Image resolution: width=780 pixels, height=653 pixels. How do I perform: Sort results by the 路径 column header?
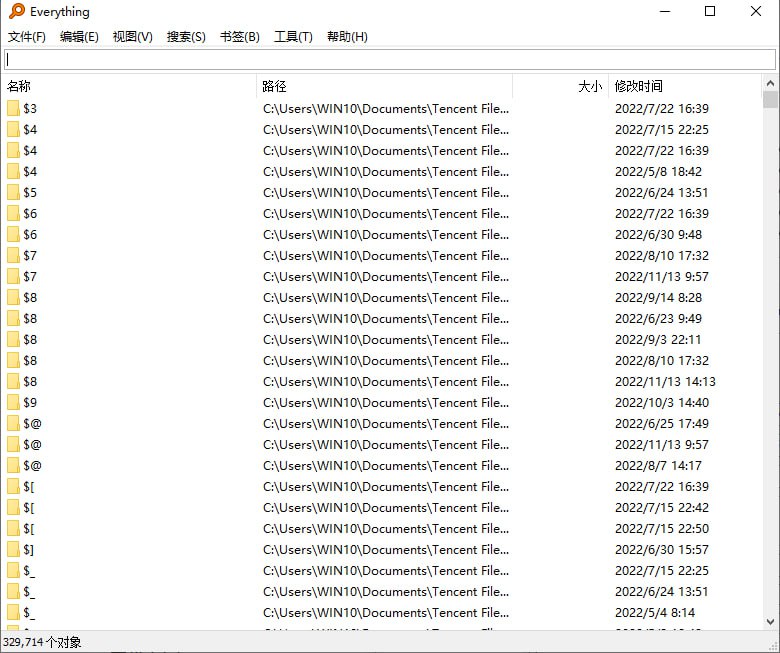(385, 86)
